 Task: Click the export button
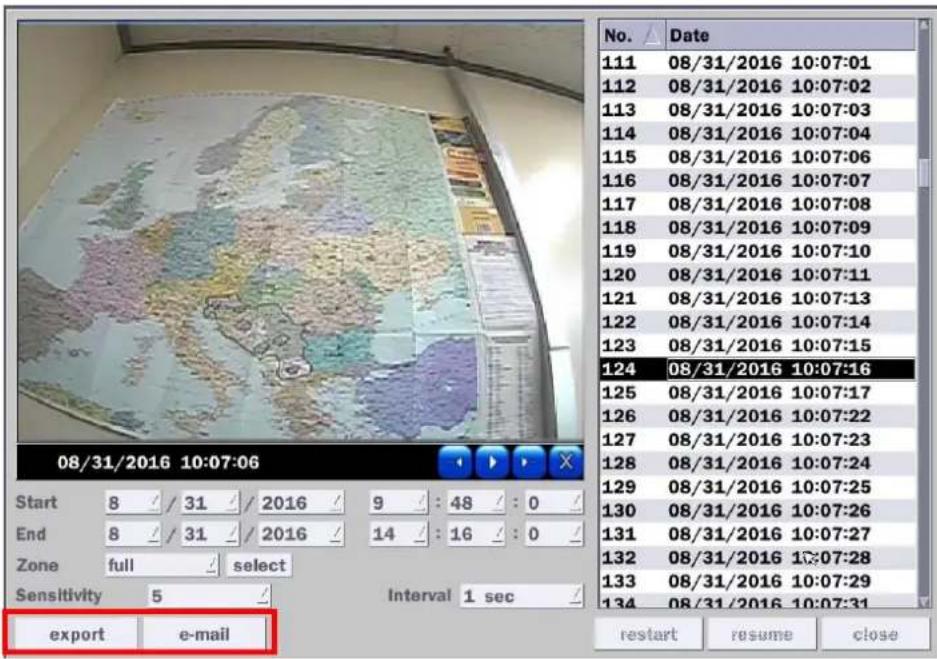76,634
